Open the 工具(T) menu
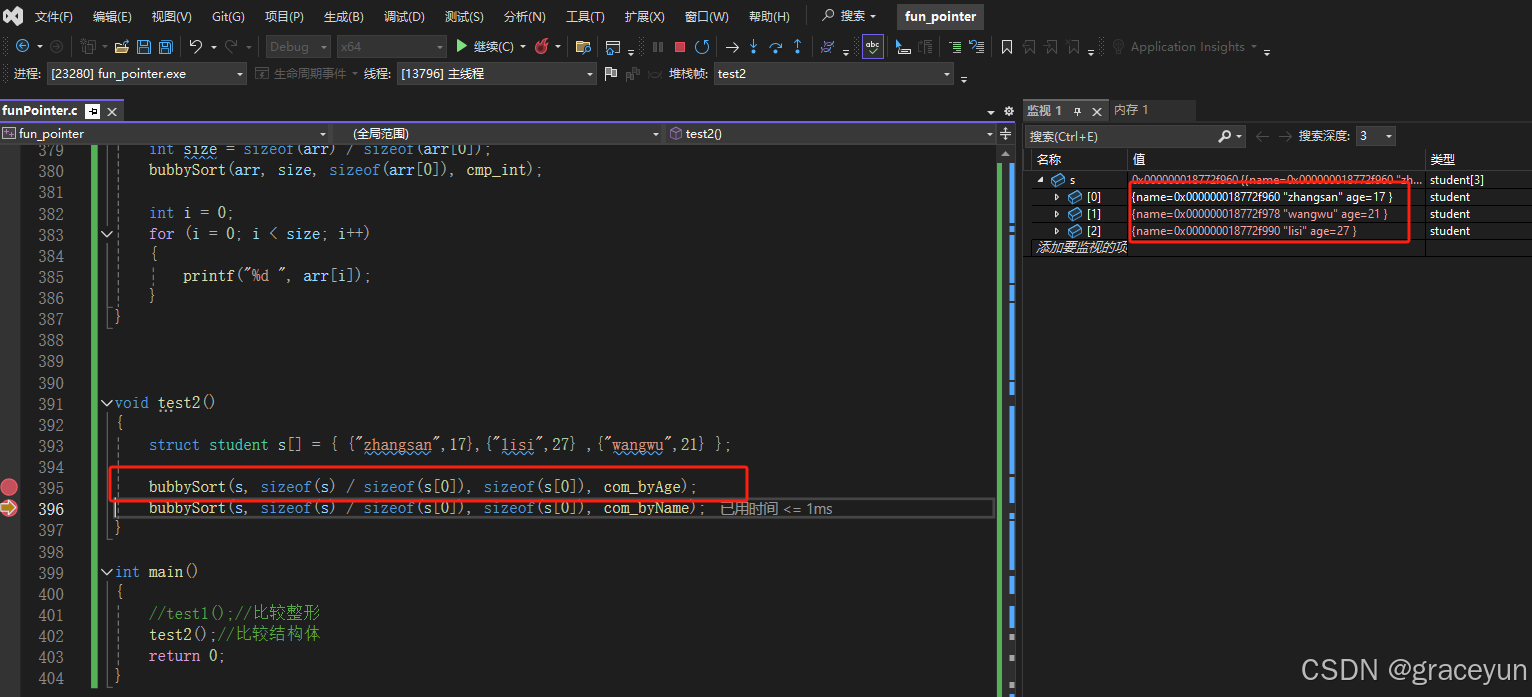 click(585, 17)
